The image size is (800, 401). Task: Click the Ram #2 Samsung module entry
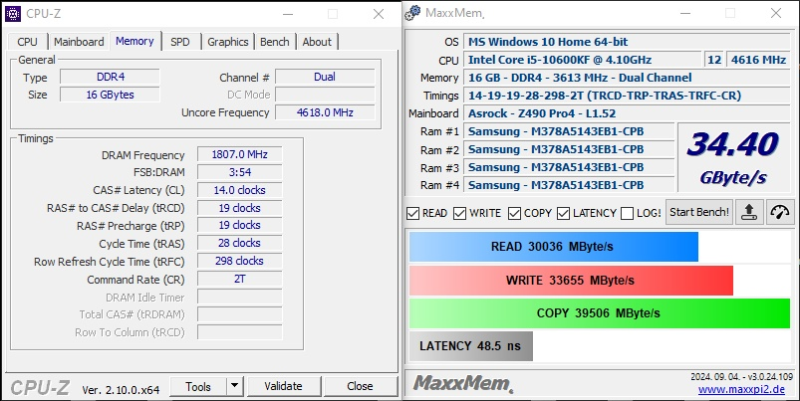(x=569, y=149)
